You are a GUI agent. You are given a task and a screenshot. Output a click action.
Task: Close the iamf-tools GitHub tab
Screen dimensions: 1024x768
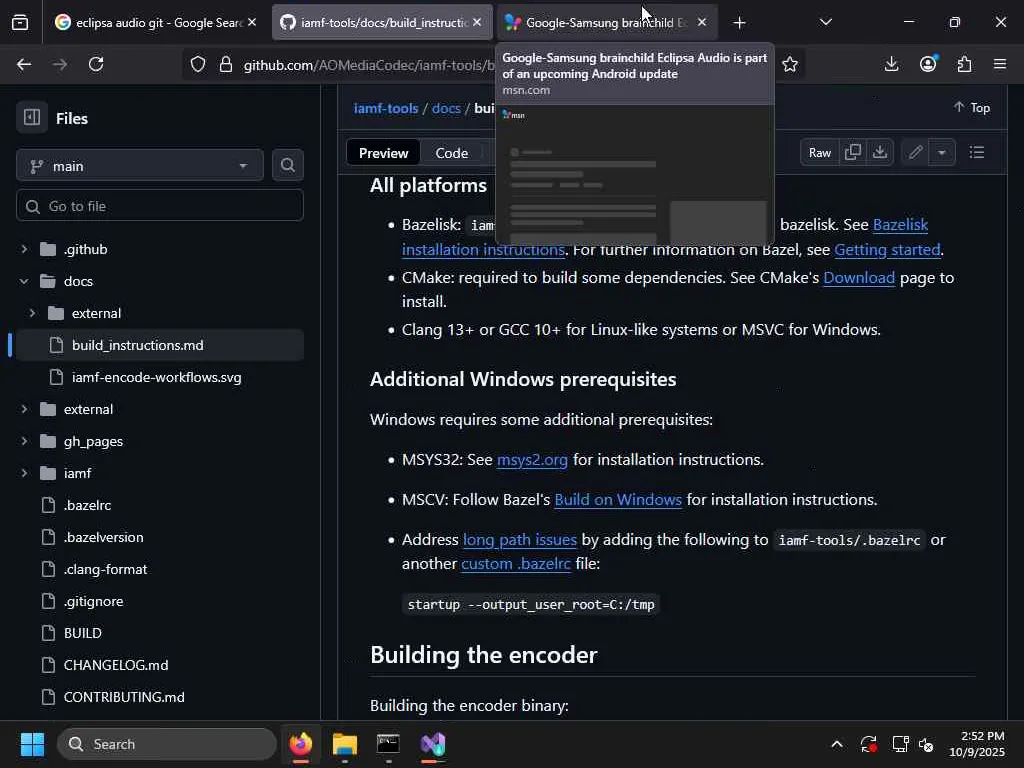pos(477,22)
